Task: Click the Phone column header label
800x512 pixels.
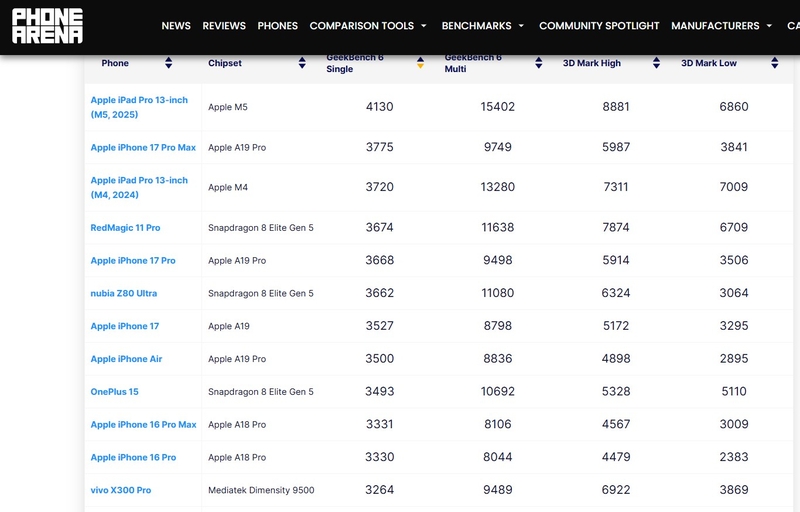Action: tap(115, 63)
